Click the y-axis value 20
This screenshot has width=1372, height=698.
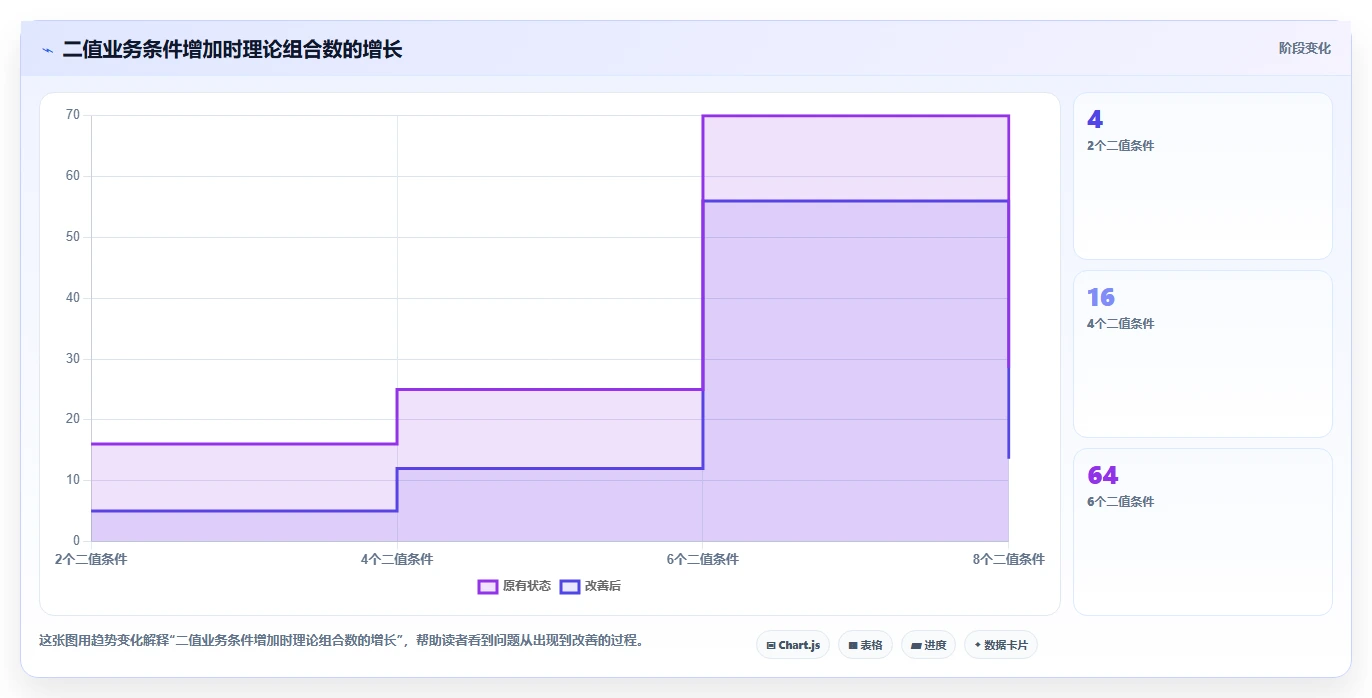coord(73,419)
